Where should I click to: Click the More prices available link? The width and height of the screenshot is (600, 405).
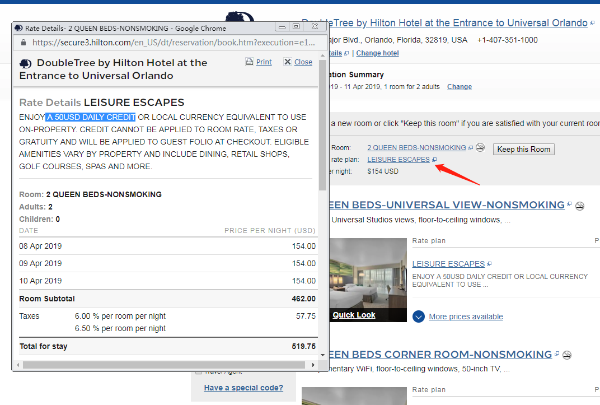tap(466, 317)
